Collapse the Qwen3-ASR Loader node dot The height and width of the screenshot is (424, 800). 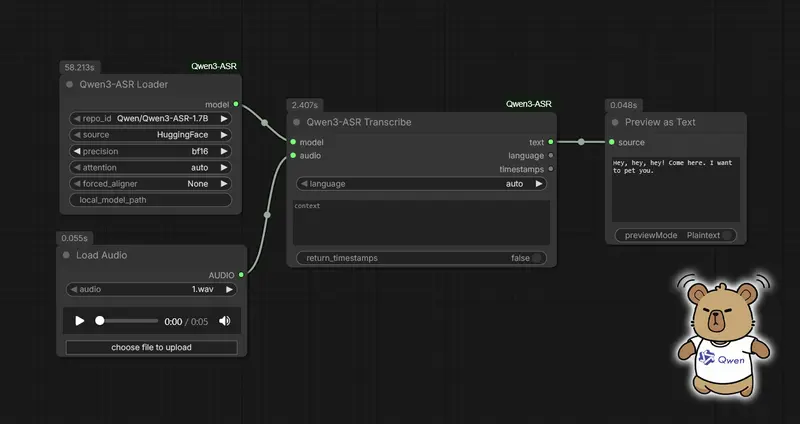click(69, 85)
